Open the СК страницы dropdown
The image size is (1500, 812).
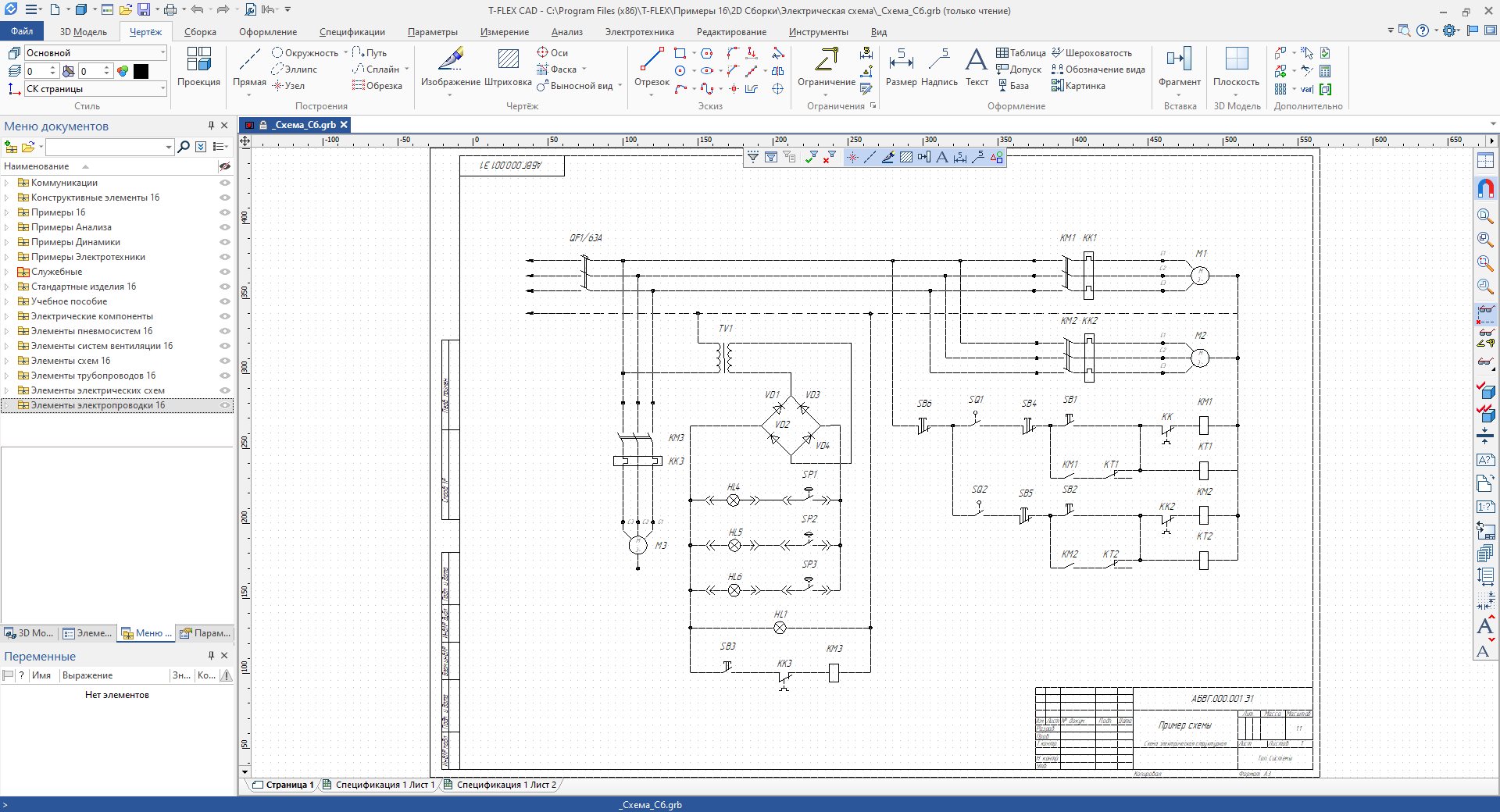pyautogui.click(x=162, y=89)
